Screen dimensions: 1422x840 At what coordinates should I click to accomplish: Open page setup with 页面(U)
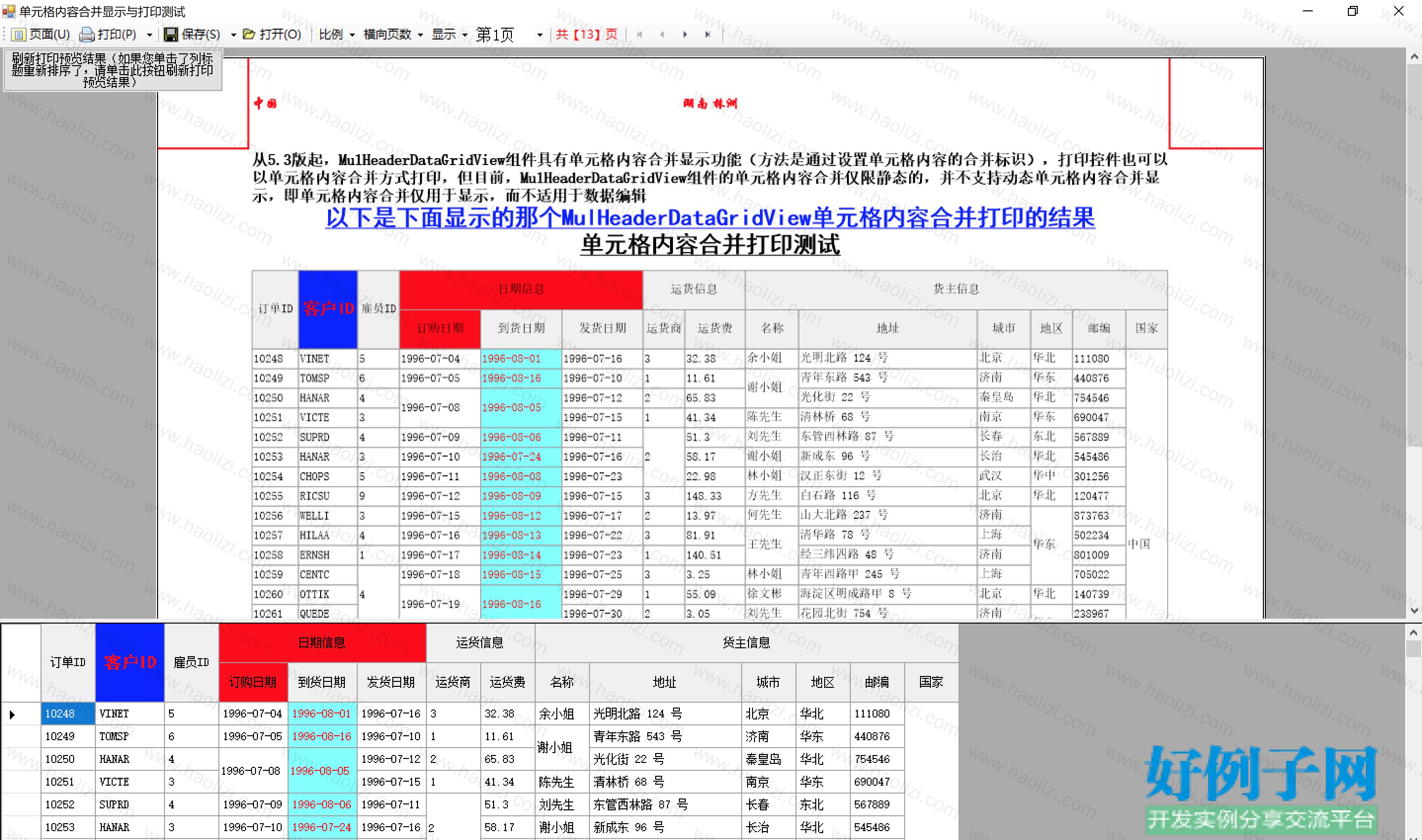(42, 35)
